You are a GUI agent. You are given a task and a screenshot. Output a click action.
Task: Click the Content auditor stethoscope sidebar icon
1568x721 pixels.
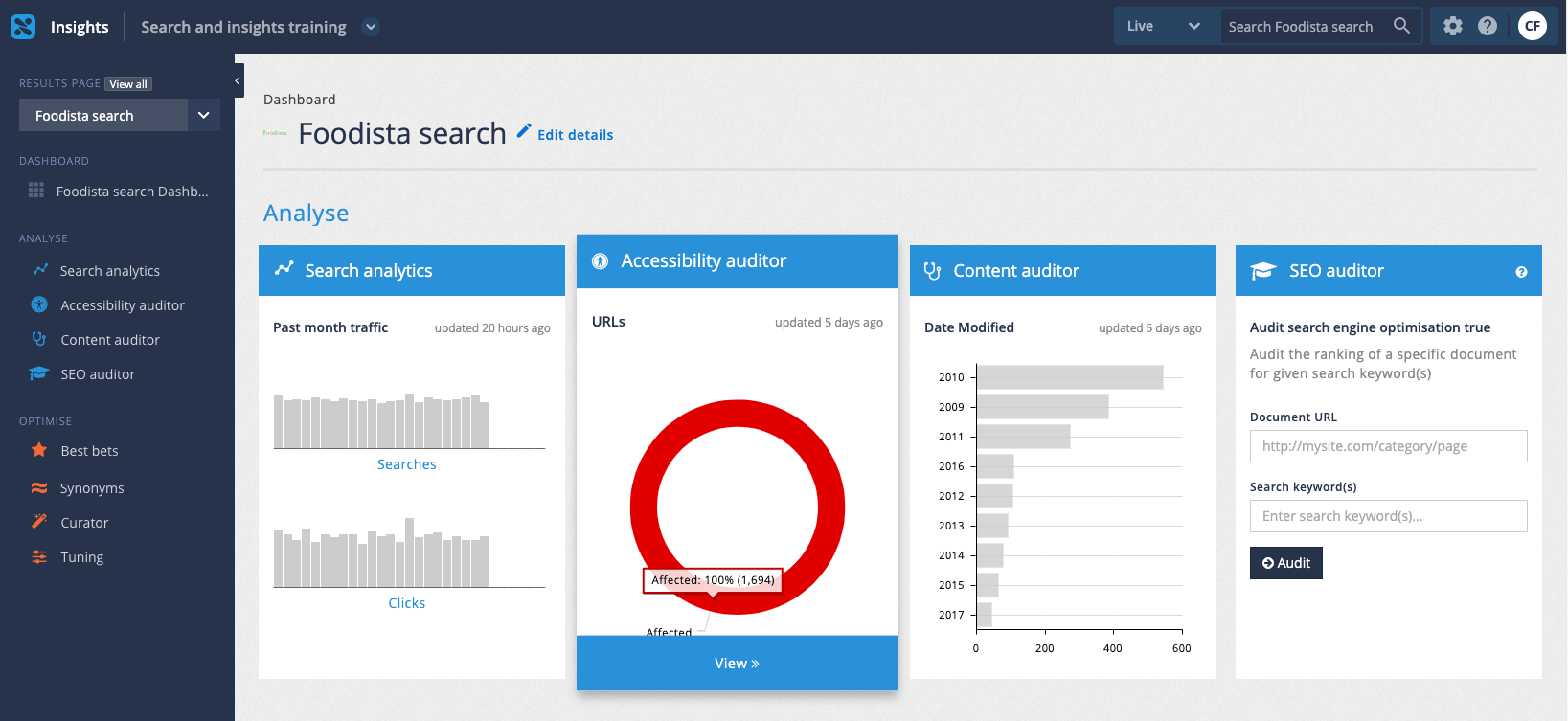coord(39,339)
